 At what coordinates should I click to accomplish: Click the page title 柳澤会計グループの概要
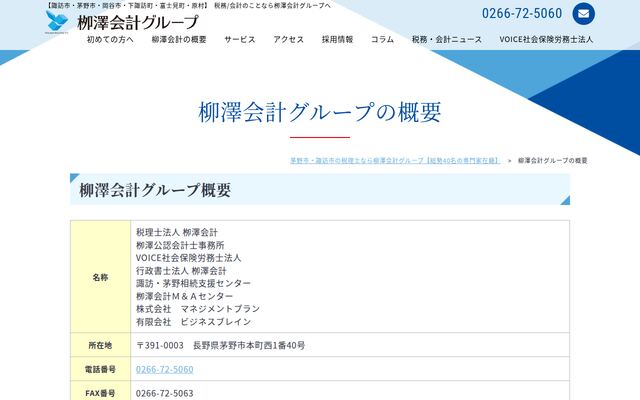(320, 112)
